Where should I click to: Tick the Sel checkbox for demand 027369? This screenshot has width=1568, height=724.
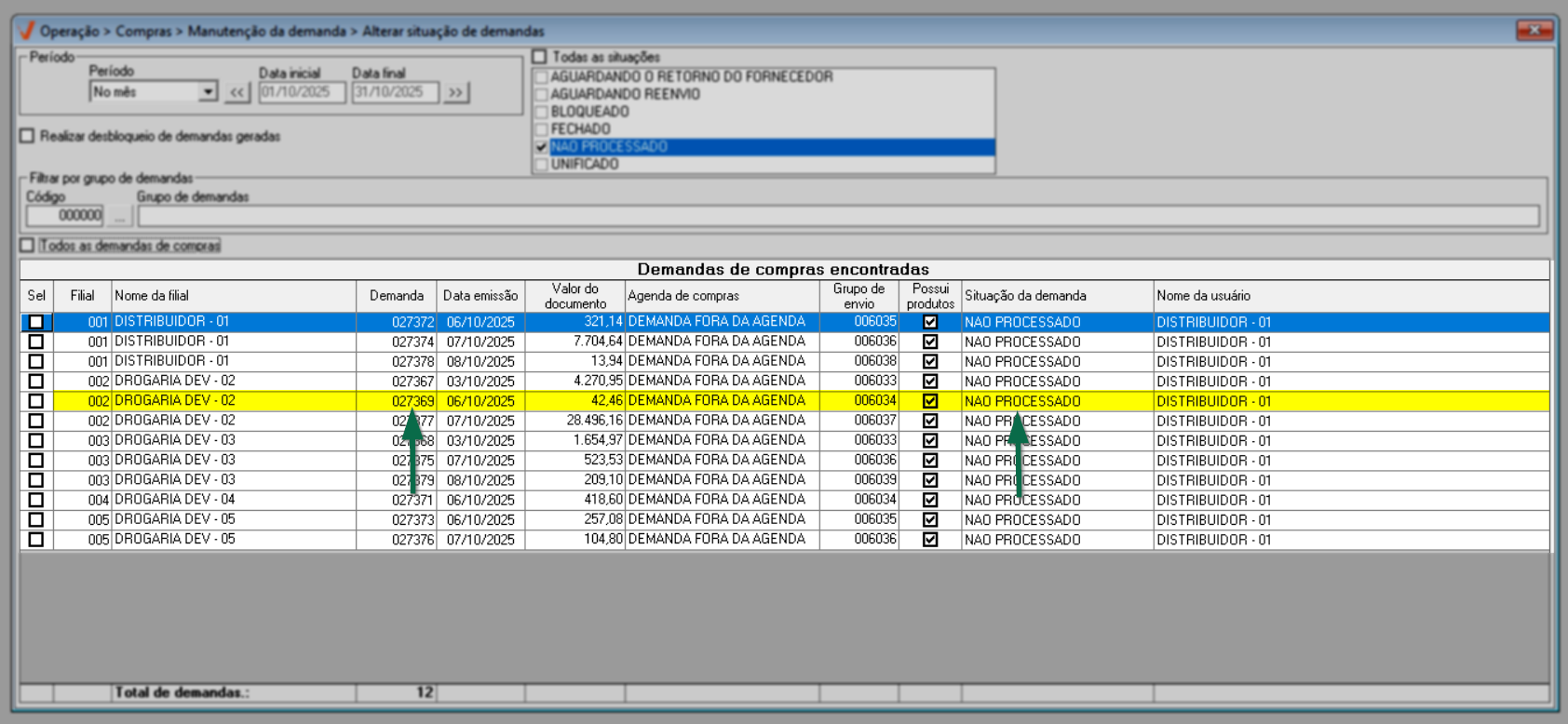[36, 401]
